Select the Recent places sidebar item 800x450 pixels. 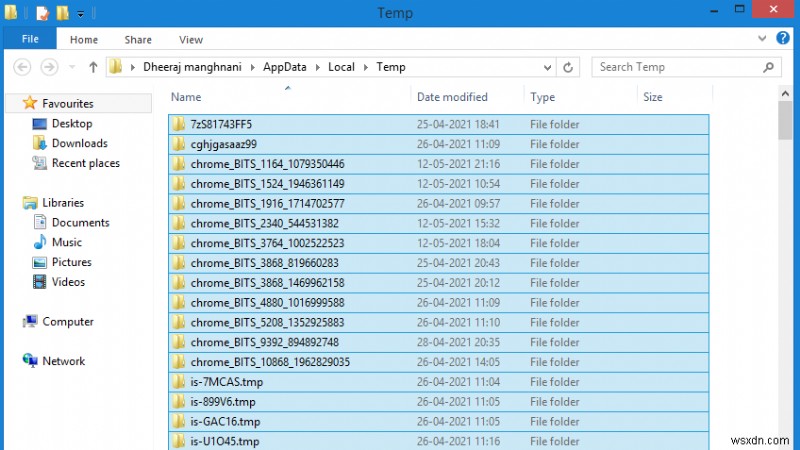pos(85,163)
